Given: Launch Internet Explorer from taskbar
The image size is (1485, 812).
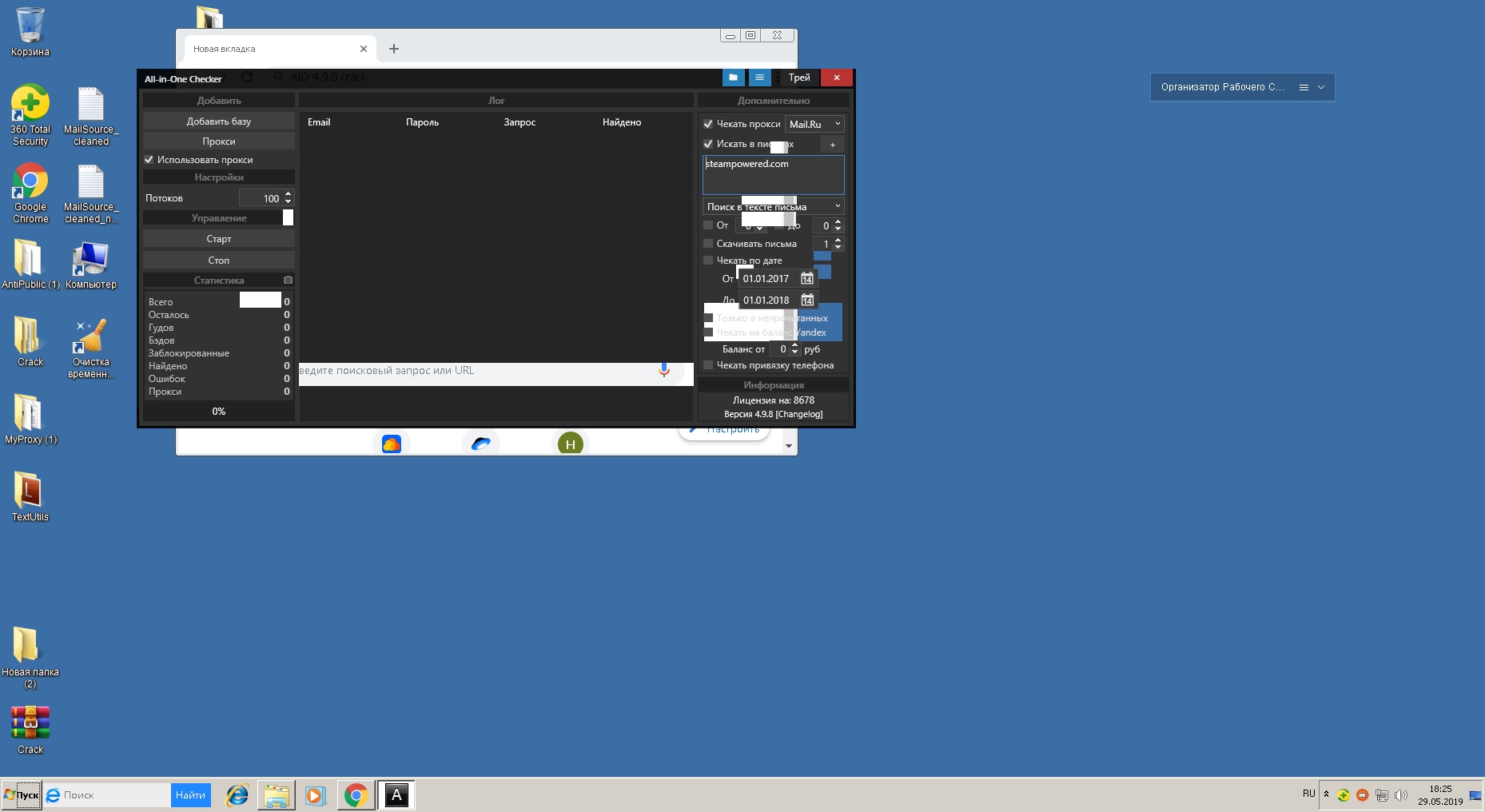Looking at the screenshot, I should 237,795.
